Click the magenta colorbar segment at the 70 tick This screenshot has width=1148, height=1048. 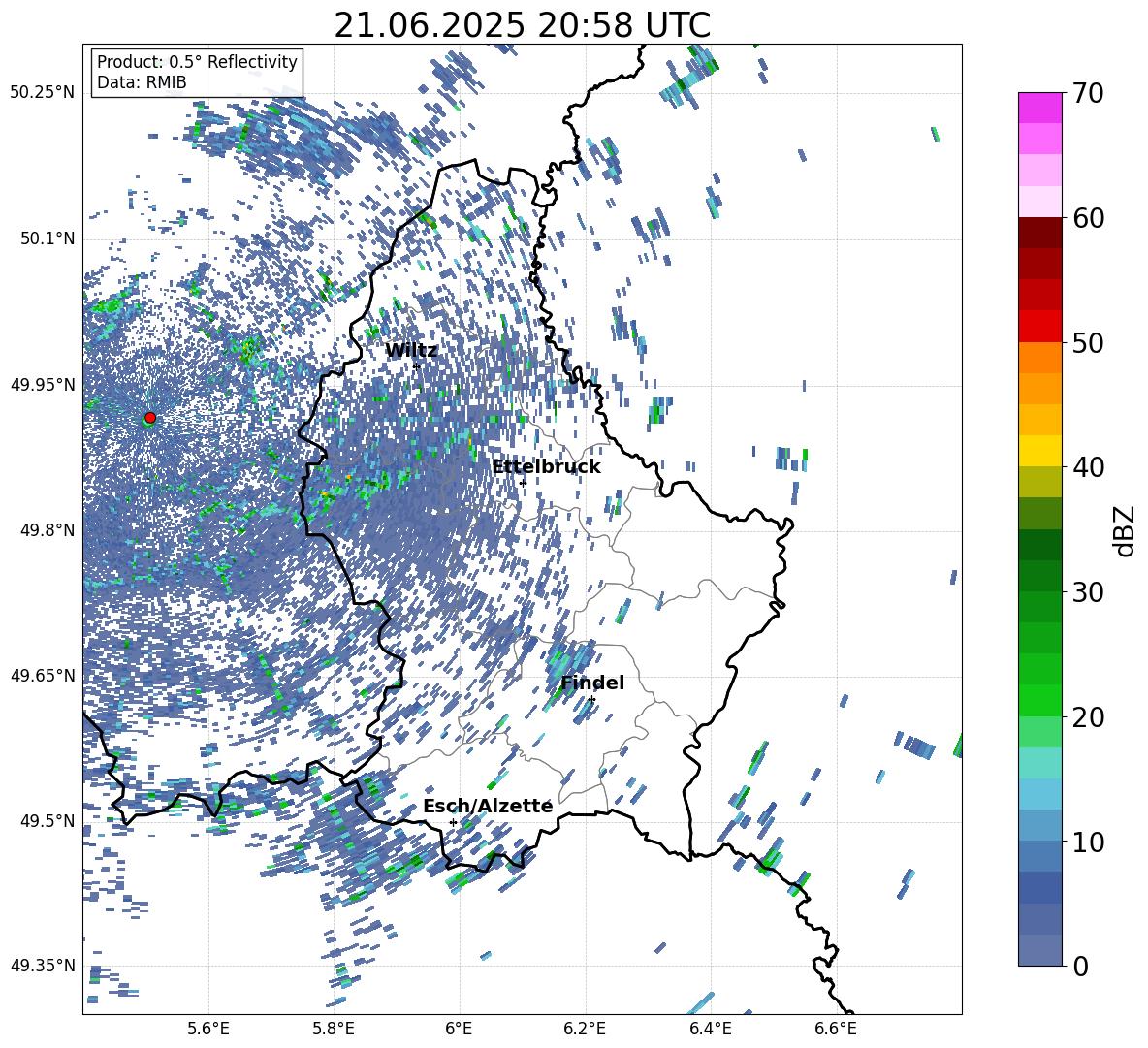tap(1039, 108)
